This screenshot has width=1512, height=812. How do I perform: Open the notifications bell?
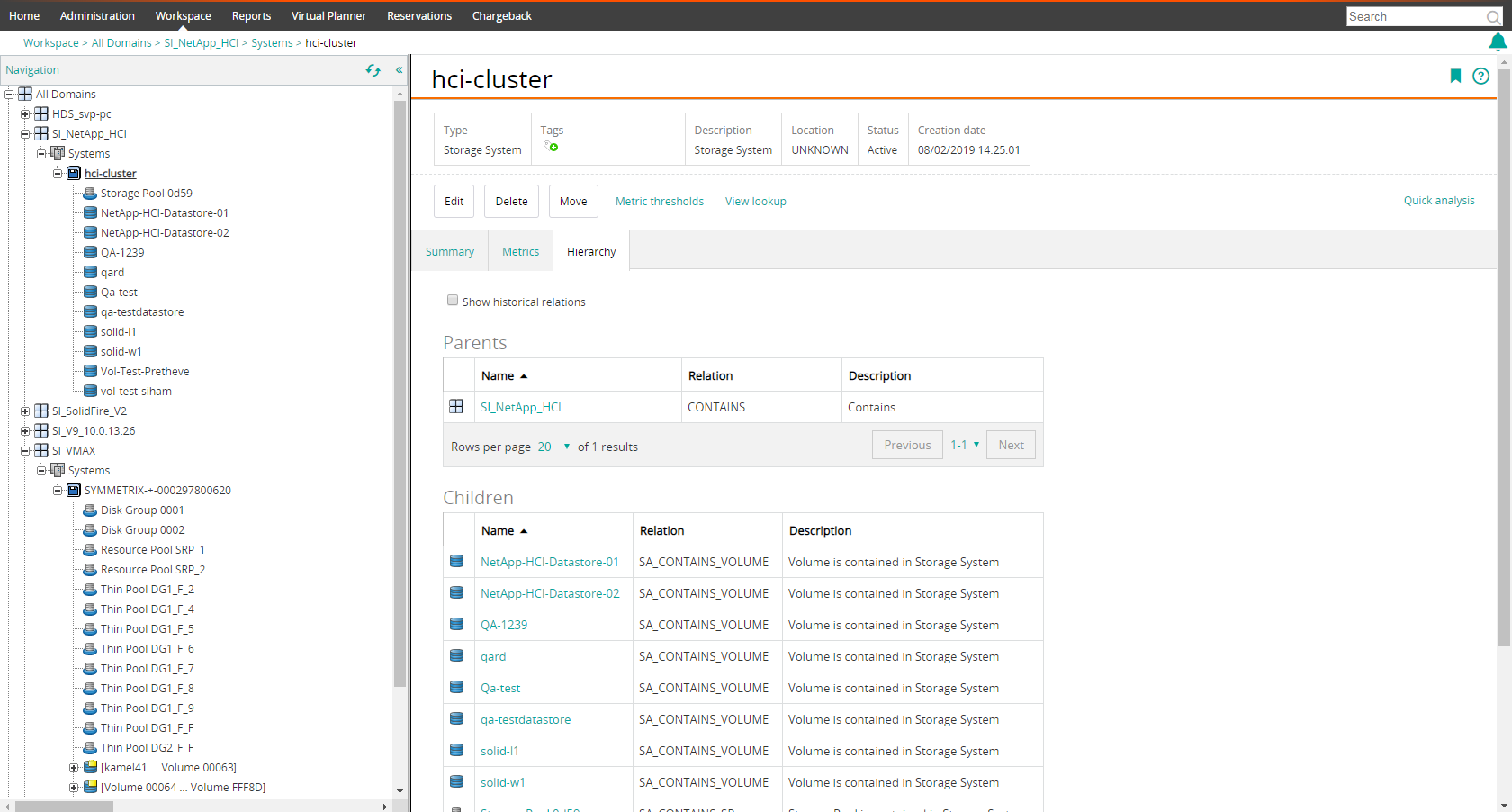(x=1498, y=42)
